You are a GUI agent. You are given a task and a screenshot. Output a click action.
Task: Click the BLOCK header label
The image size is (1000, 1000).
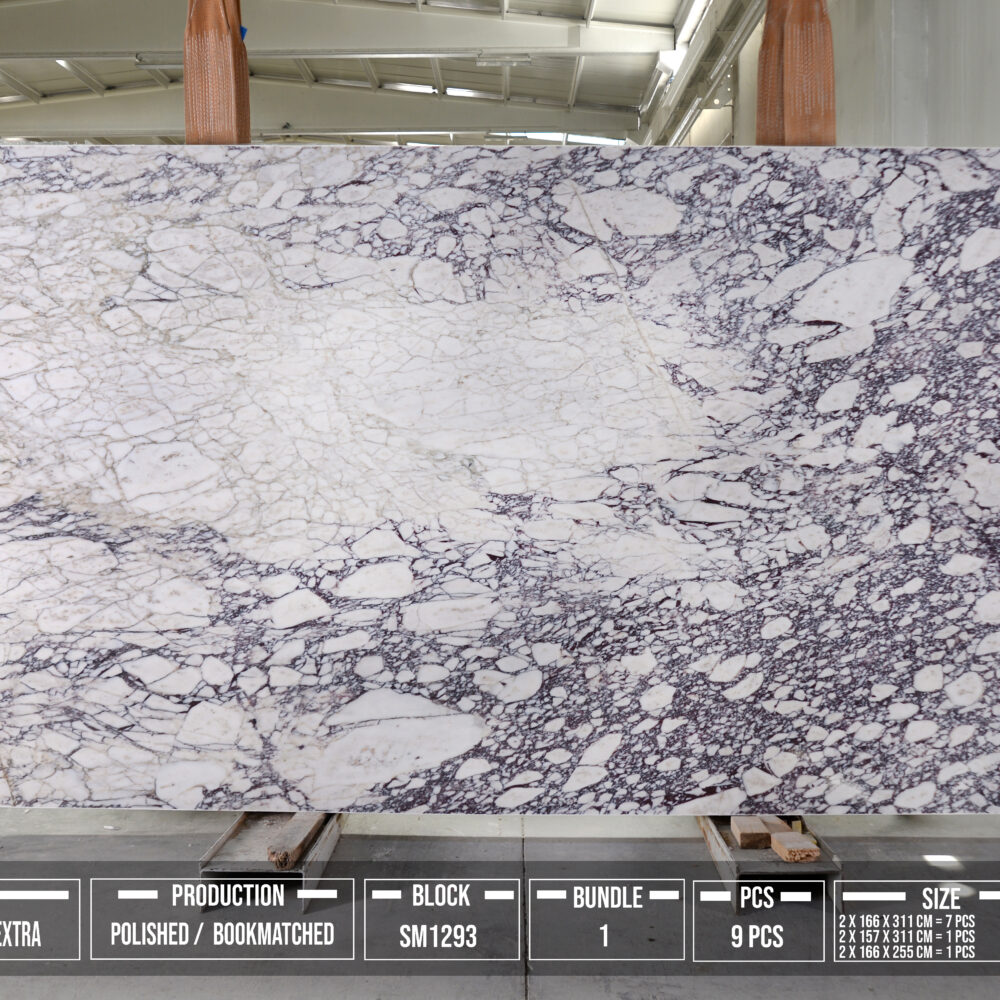(x=441, y=895)
